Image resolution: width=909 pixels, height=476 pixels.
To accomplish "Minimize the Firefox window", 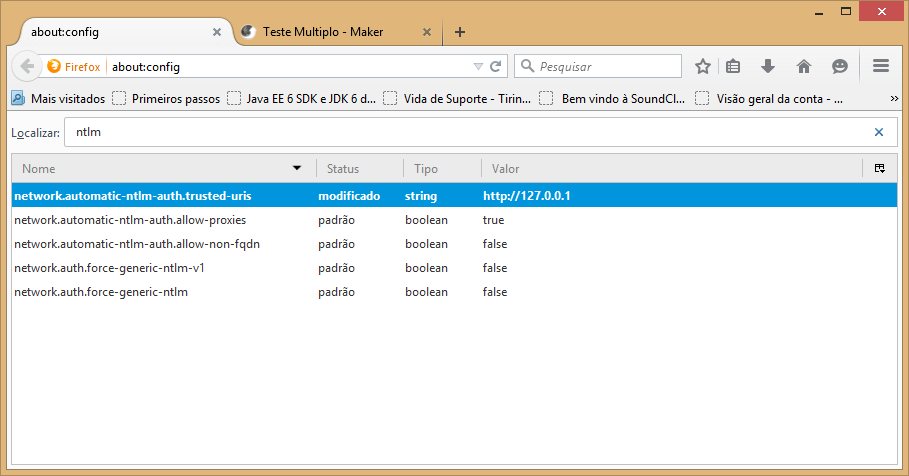I will tap(819, 12).
